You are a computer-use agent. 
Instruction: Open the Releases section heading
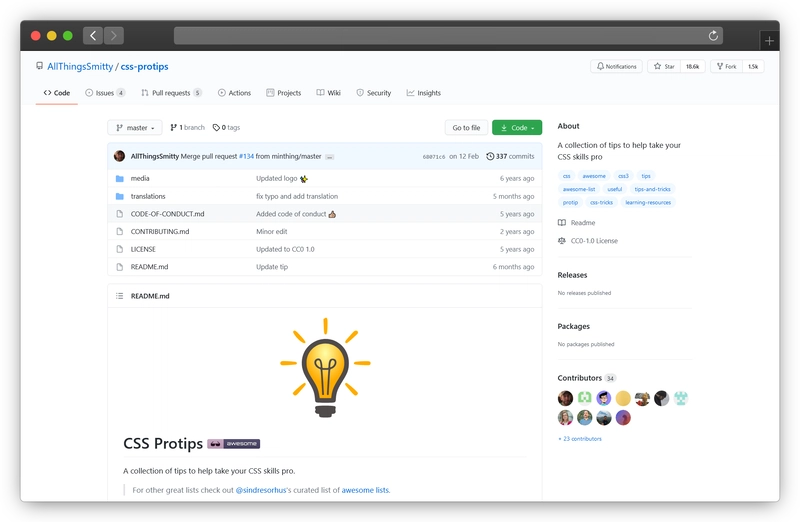click(x=572, y=275)
